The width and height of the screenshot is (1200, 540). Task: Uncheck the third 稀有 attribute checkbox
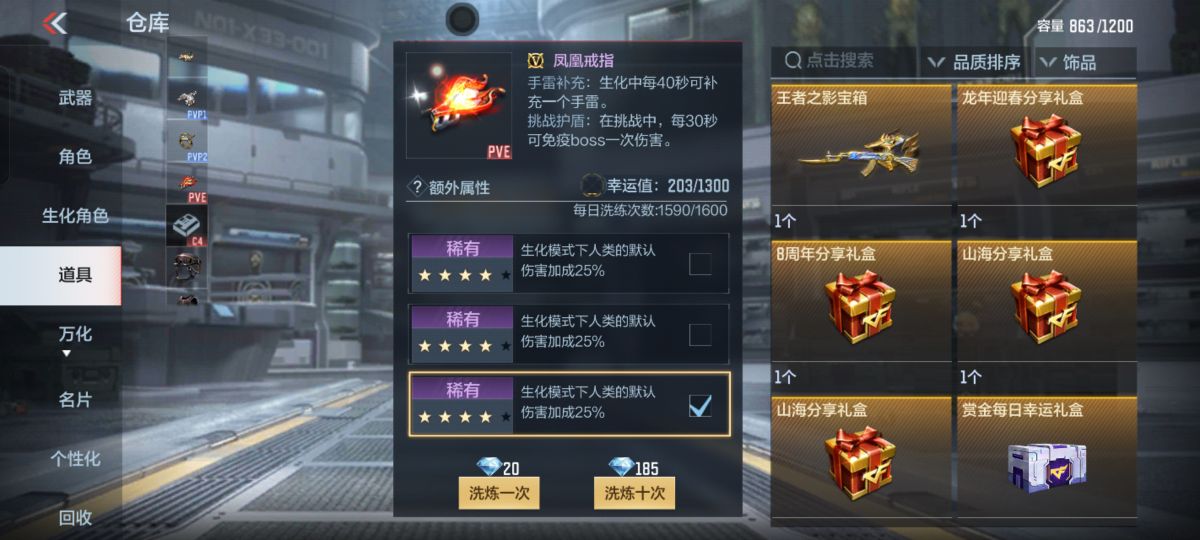click(700, 405)
